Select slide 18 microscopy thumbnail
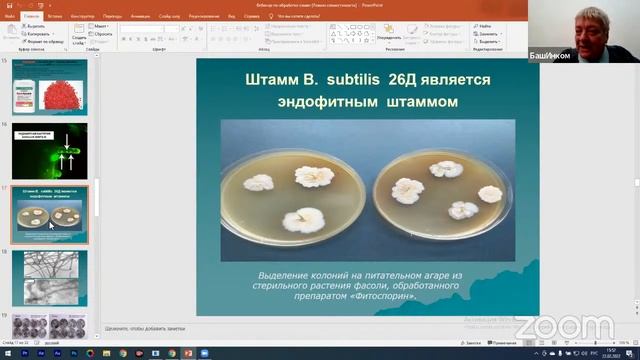Viewport: 640px width, 360px height. point(49,278)
